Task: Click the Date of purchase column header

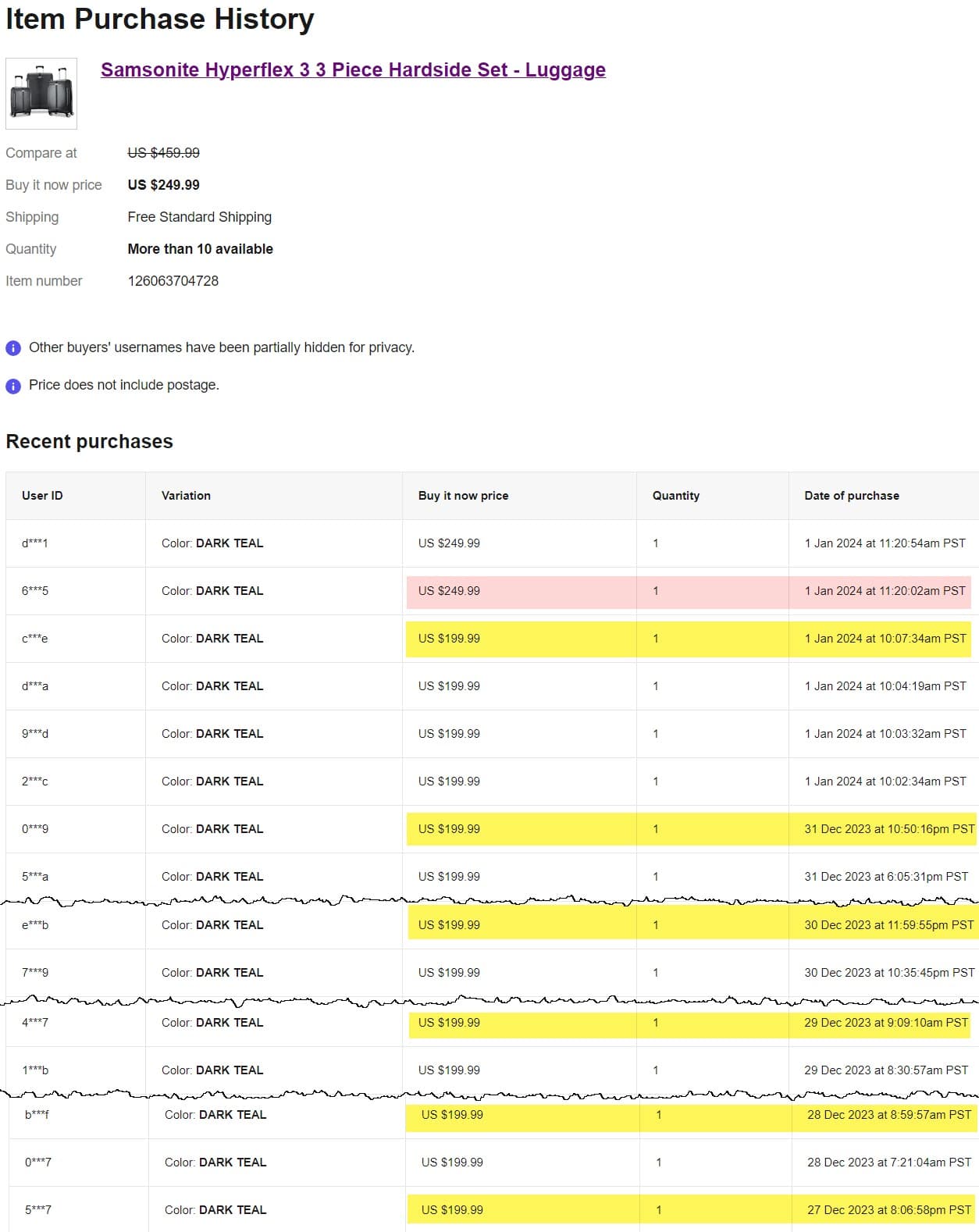Action: (x=851, y=496)
